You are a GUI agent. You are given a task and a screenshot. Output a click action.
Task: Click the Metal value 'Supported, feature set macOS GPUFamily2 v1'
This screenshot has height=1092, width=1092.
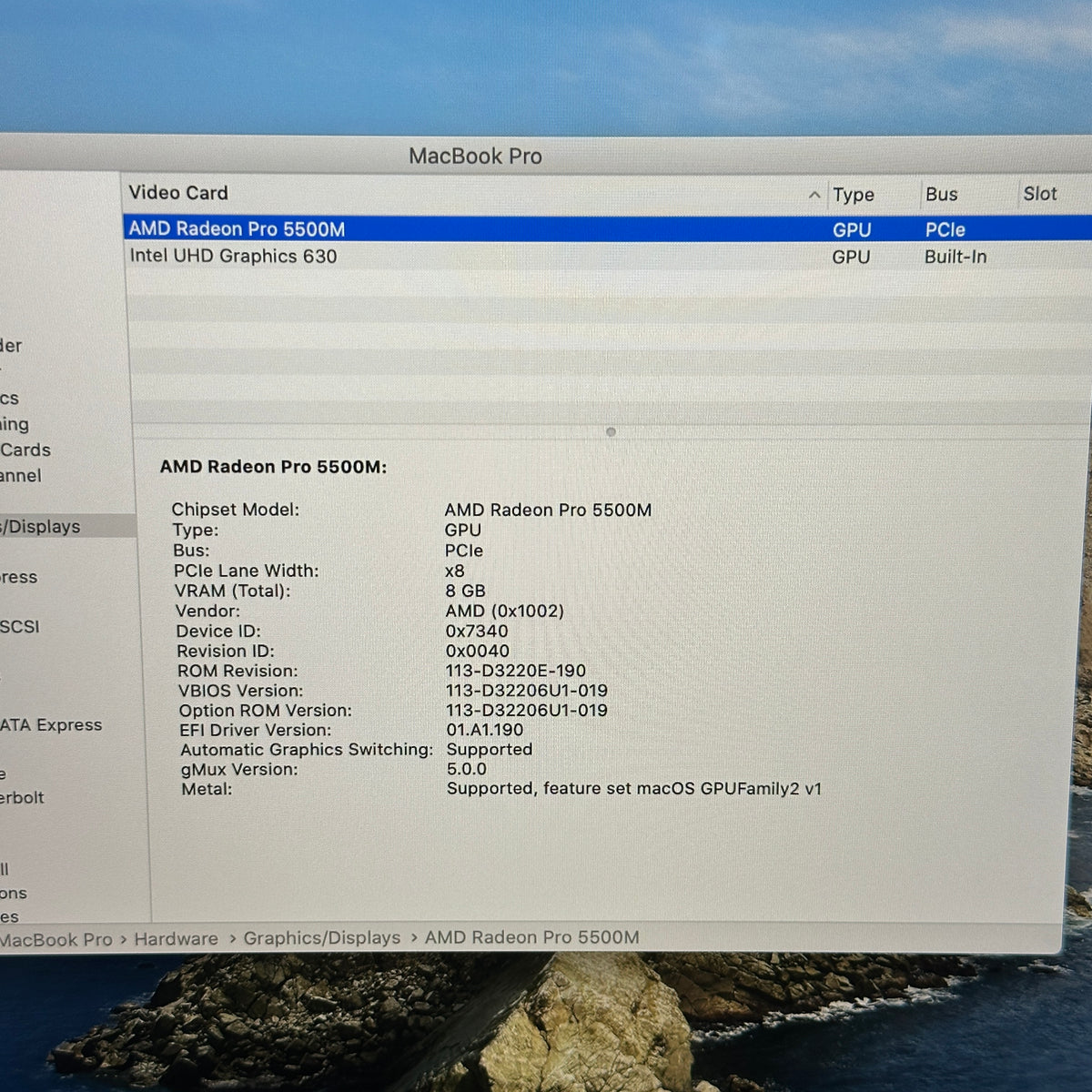[634, 789]
